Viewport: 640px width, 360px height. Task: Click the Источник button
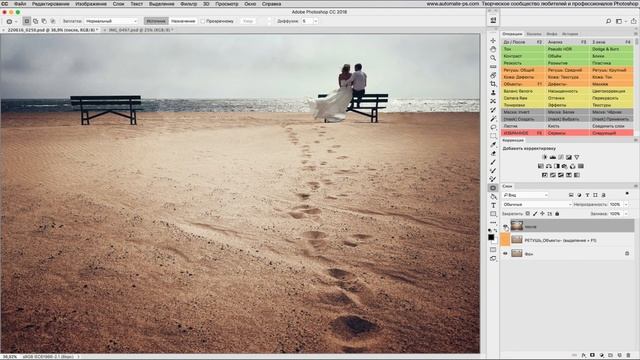[156, 21]
